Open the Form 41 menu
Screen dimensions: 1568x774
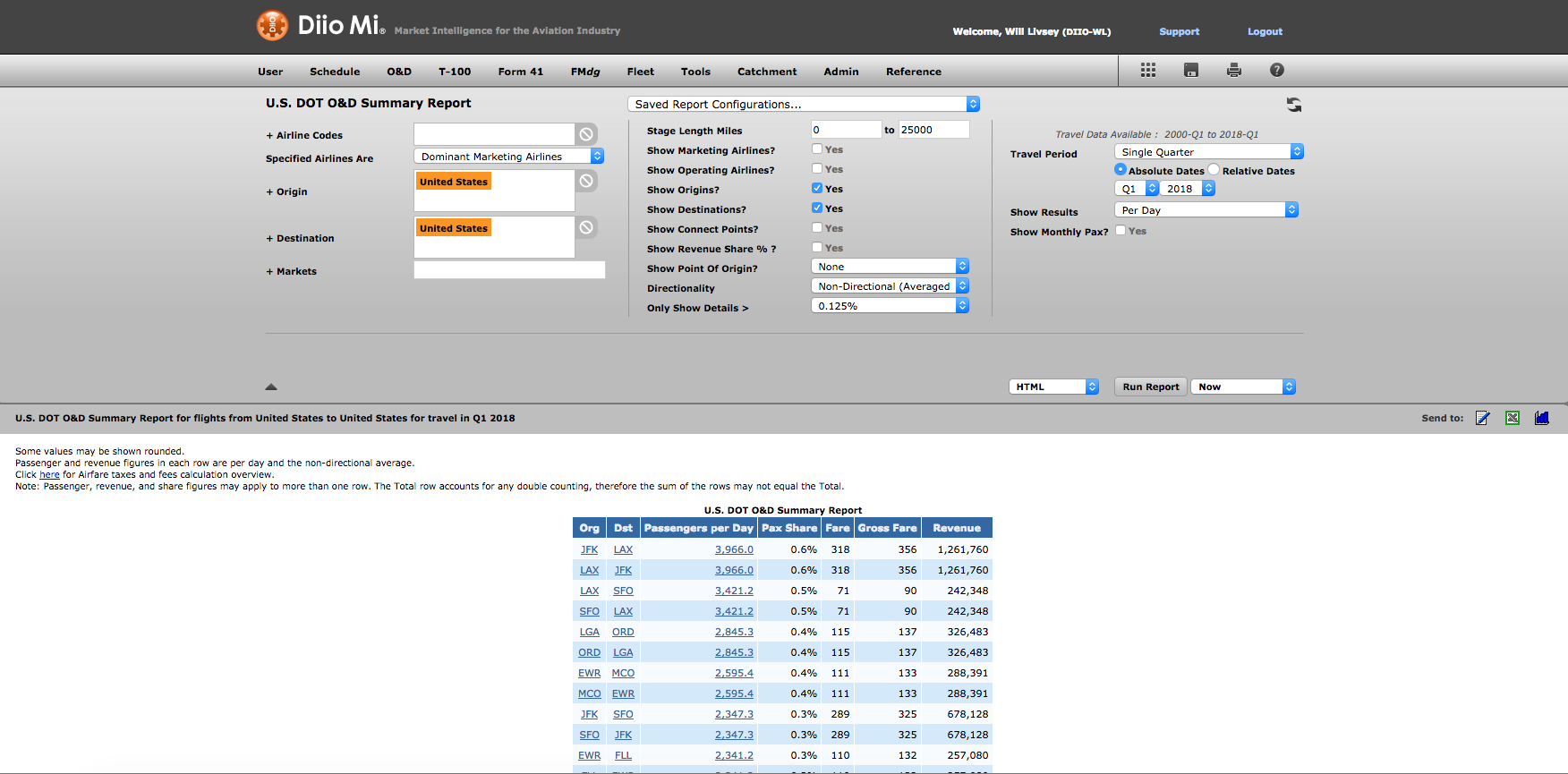[521, 72]
